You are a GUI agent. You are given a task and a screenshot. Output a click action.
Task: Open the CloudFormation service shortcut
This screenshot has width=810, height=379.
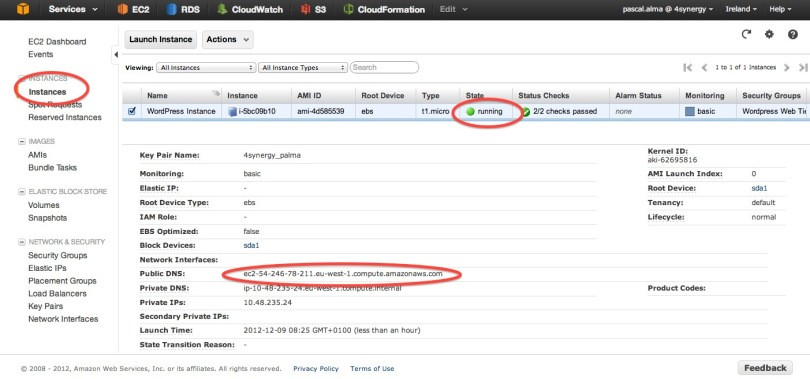384,9
